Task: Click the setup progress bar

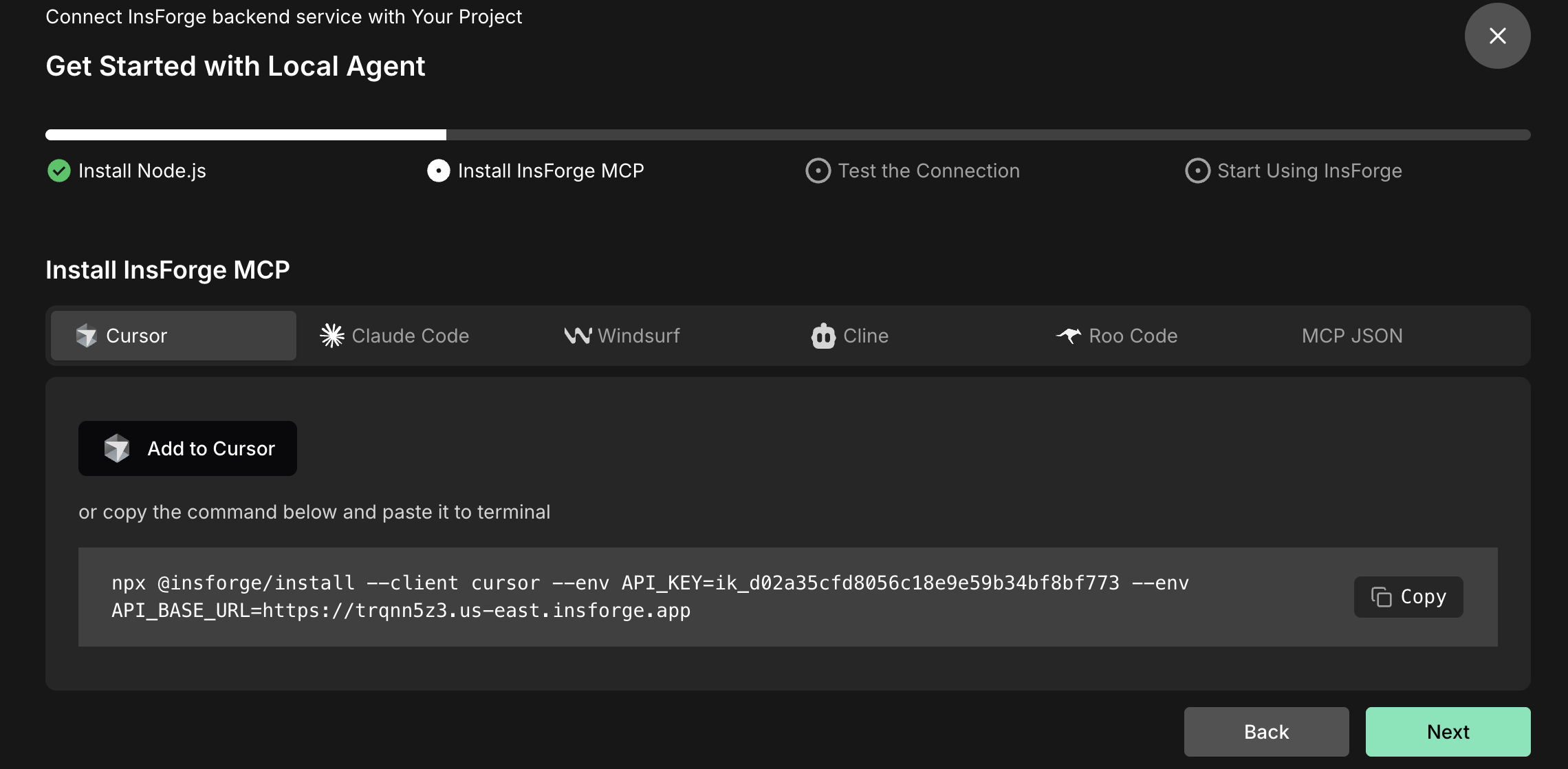Action: click(x=787, y=135)
